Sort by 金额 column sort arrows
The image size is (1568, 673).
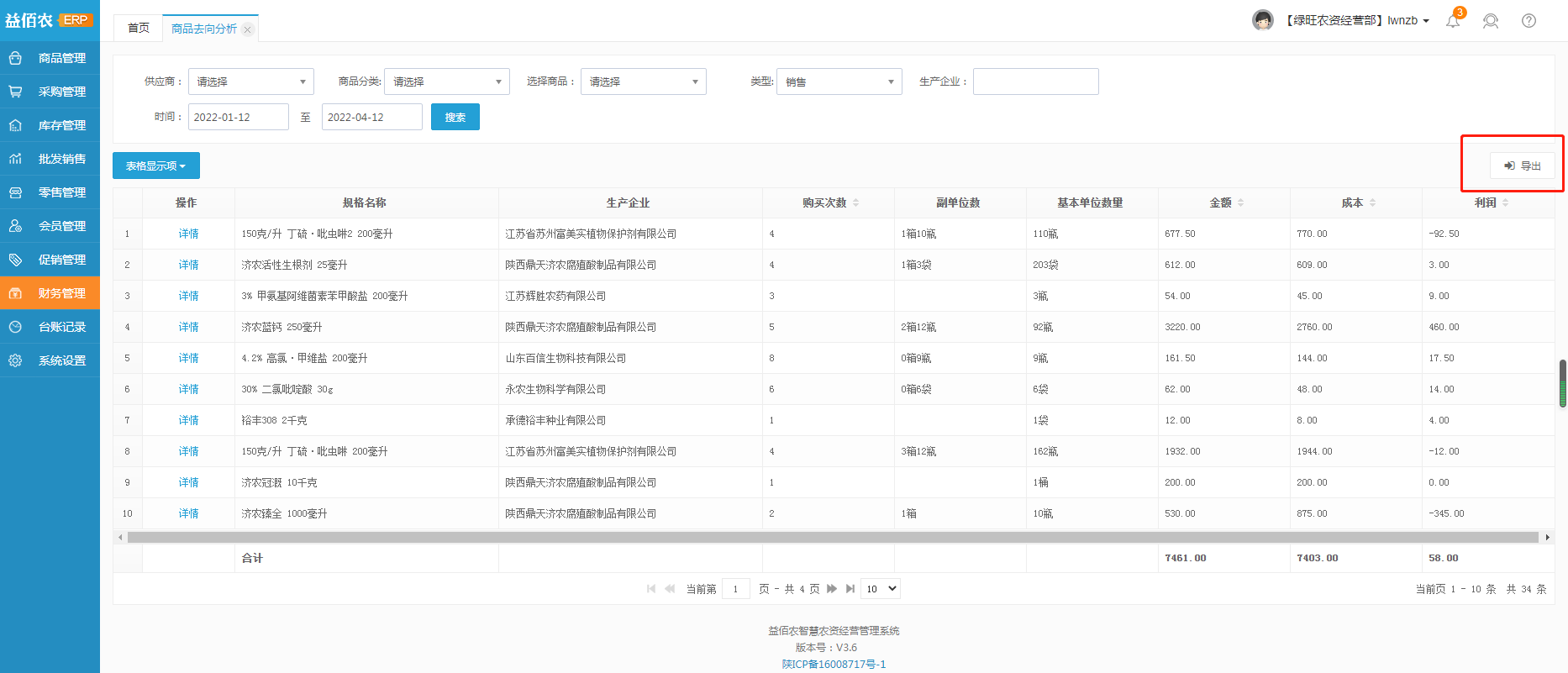click(1240, 202)
